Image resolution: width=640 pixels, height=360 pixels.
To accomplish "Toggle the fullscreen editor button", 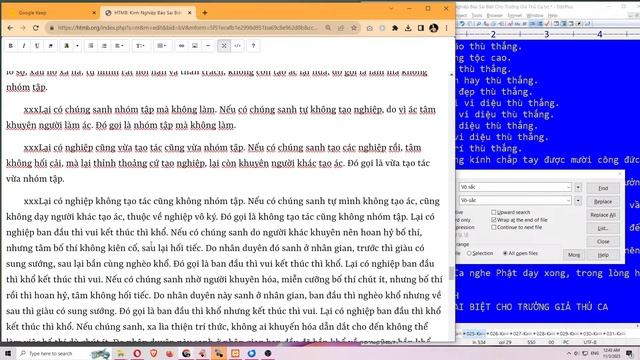I will click(x=224, y=46).
